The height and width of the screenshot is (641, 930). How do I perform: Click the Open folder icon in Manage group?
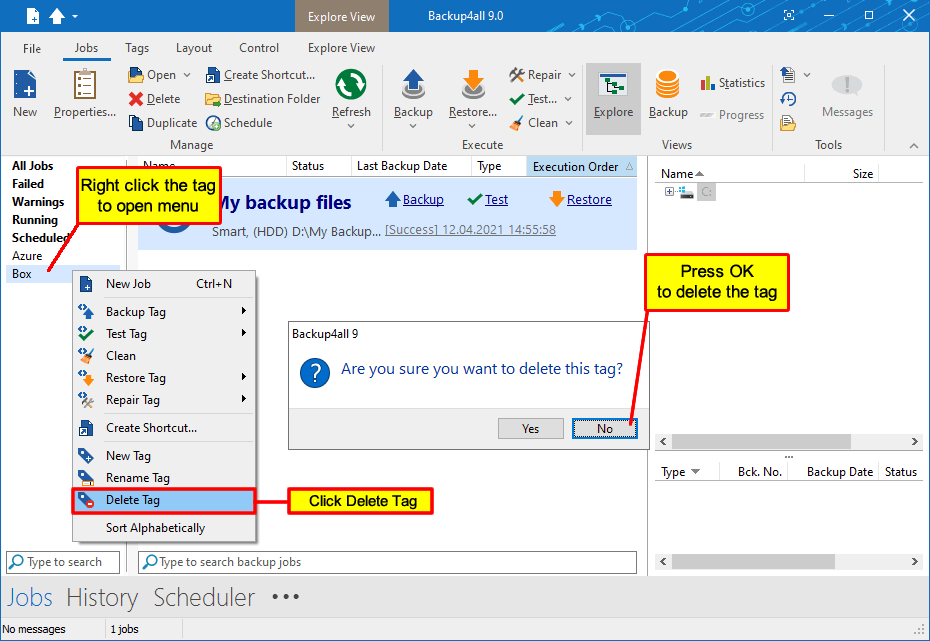[136, 75]
